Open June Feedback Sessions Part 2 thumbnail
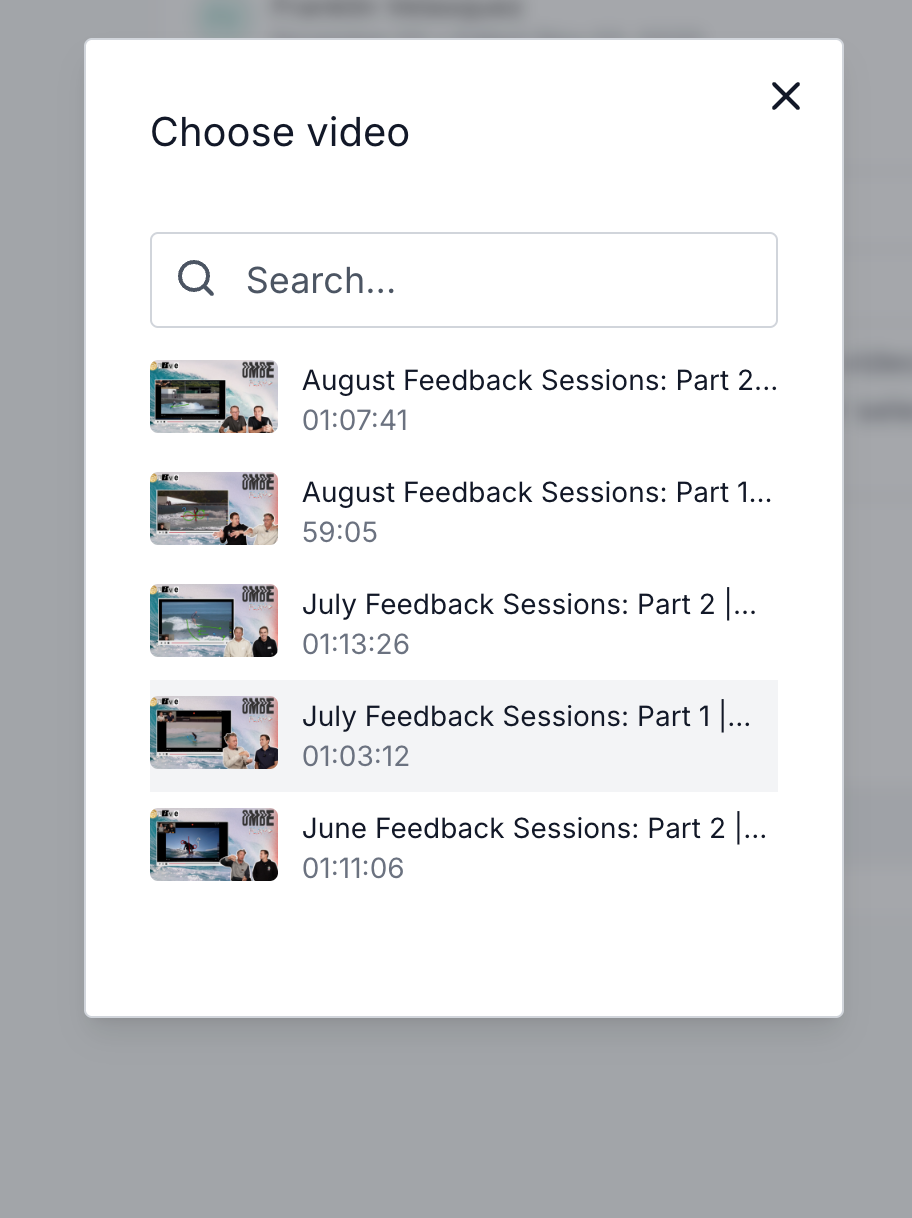Image resolution: width=912 pixels, height=1218 pixels. [x=214, y=845]
